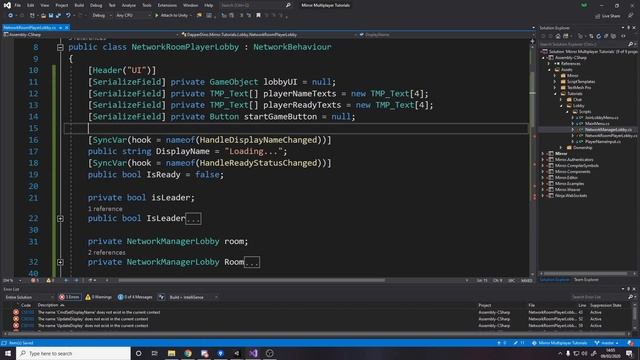This screenshot has width=640, height=360.
Task: Expand the collapsed IsLeader property region
Action: (x=60, y=219)
